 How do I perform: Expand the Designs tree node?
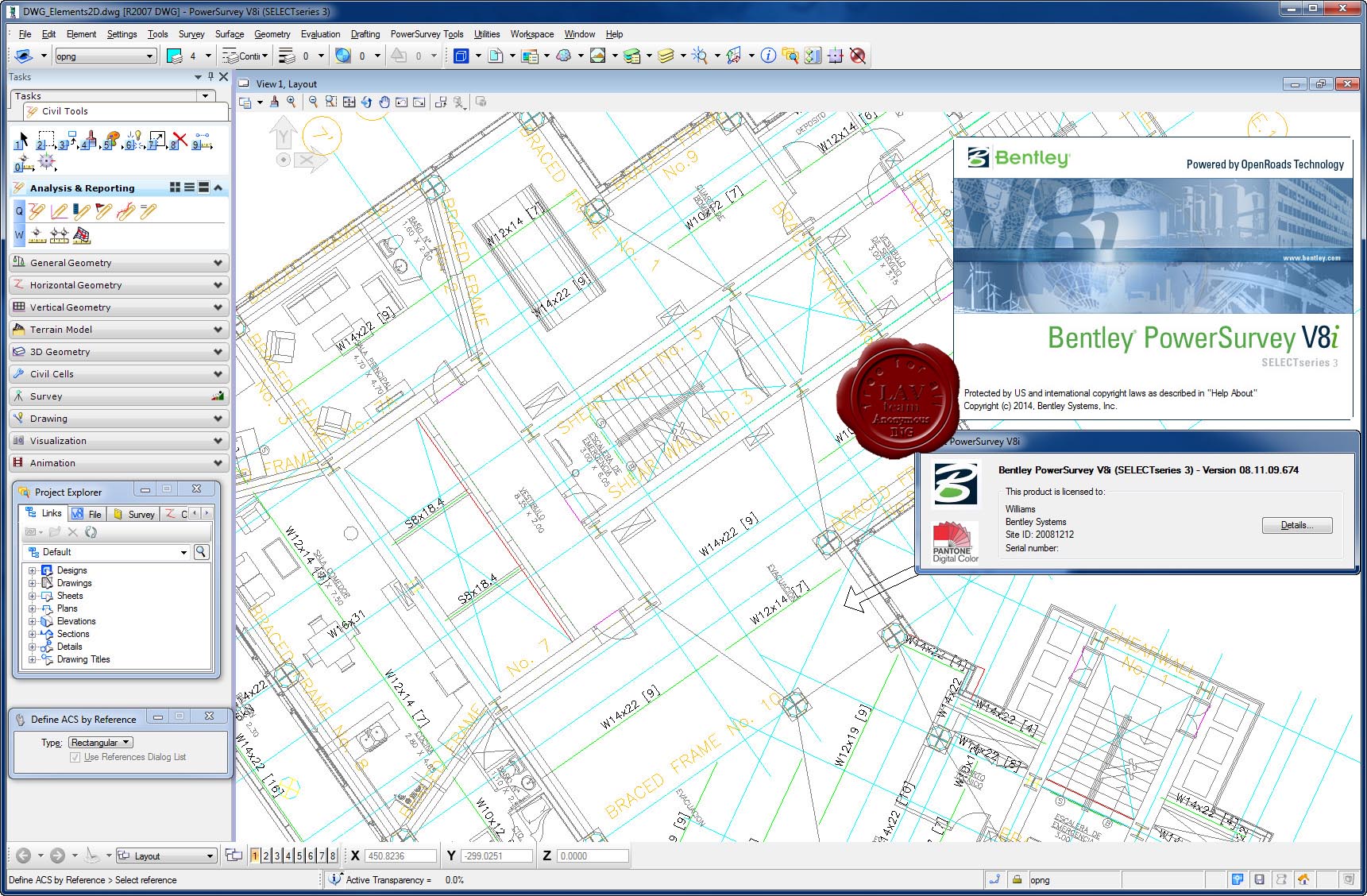pos(32,570)
